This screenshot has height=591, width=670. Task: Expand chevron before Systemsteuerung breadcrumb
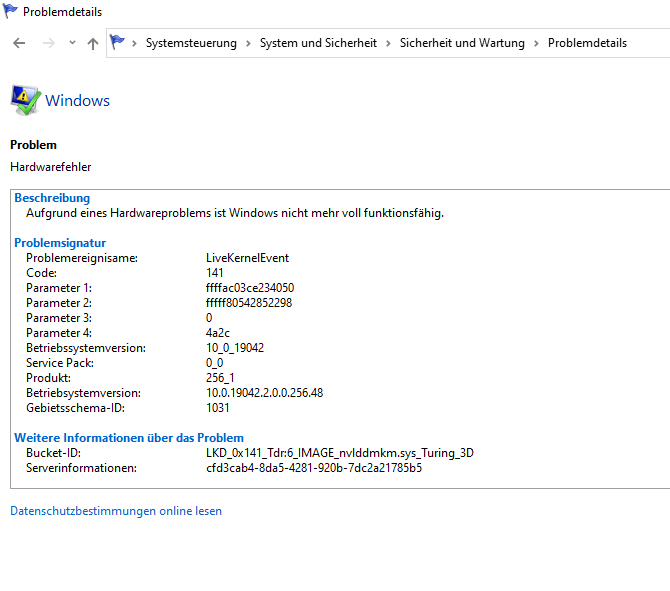[134, 43]
